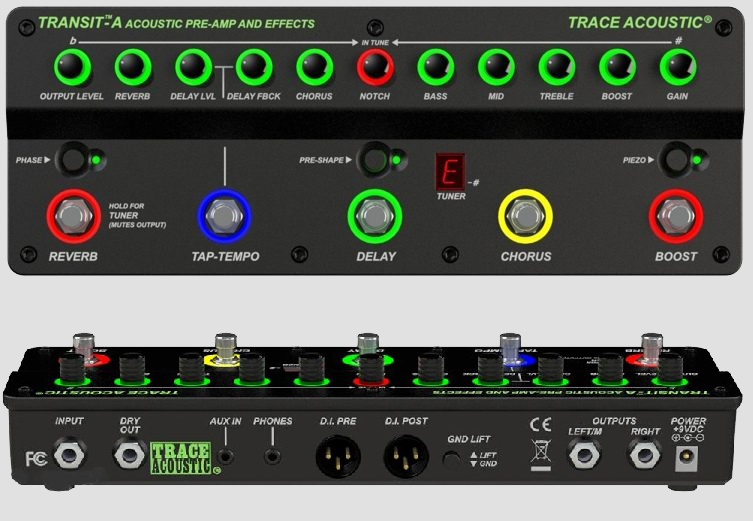The width and height of the screenshot is (753, 521).
Task: Click the Dry Out jack
Action: (x=127, y=457)
